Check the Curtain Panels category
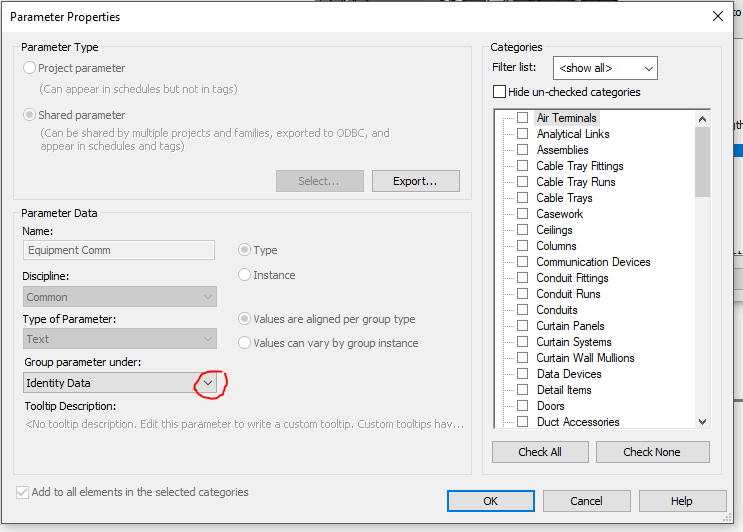 [522, 326]
